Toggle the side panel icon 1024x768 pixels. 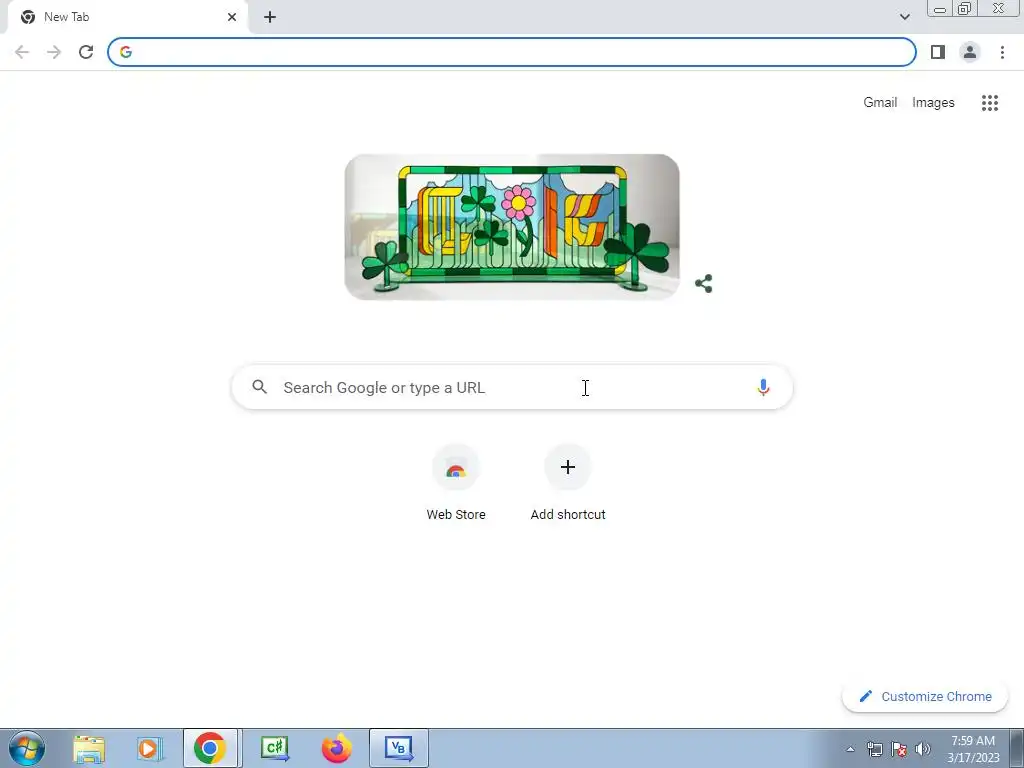(938, 52)
